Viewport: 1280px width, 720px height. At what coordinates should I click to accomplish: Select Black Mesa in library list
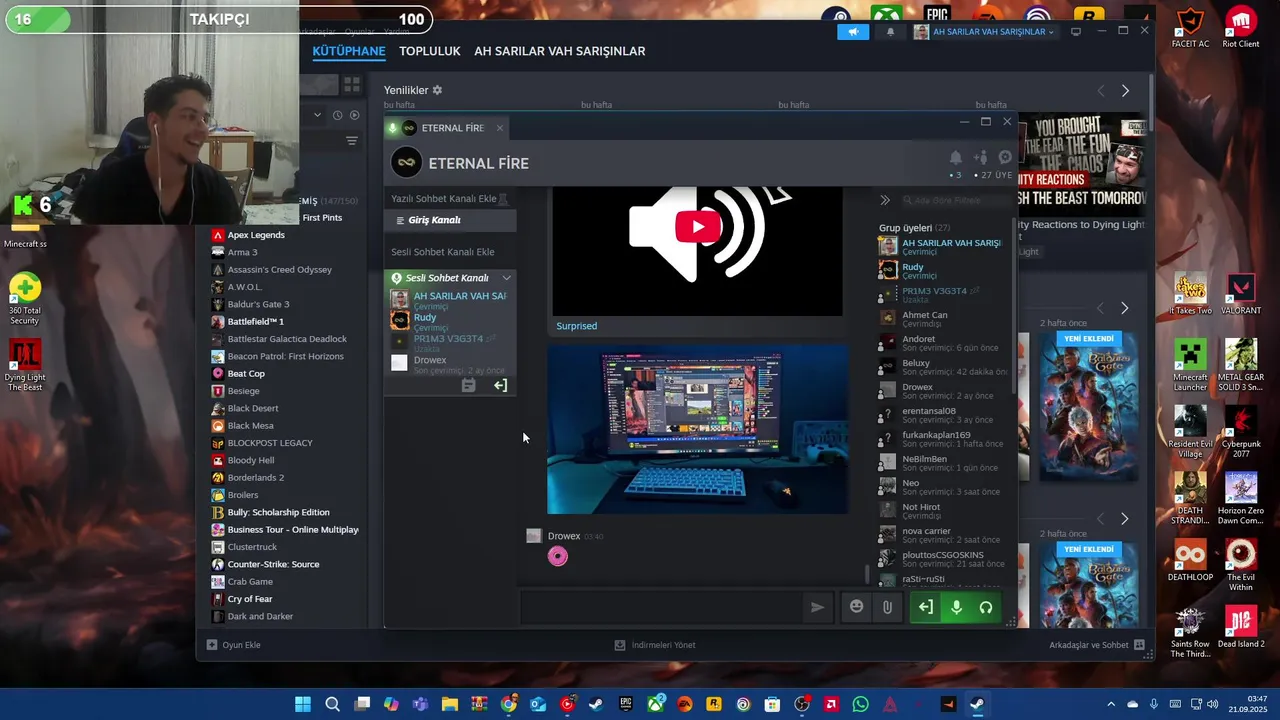[x=250, y=425]
